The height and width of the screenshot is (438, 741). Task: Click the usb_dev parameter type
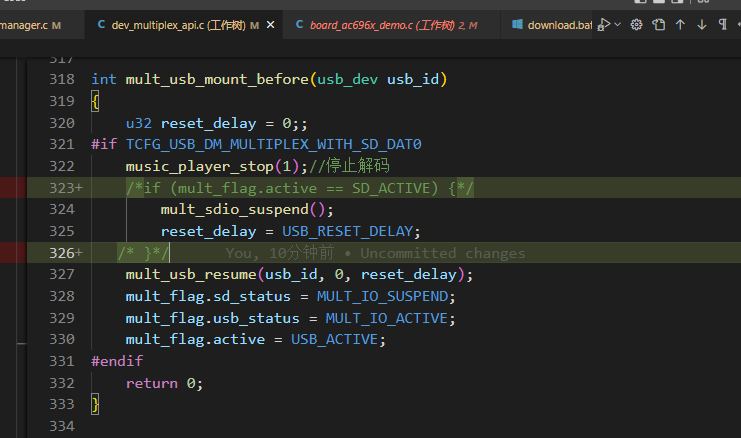click(347, 79)
